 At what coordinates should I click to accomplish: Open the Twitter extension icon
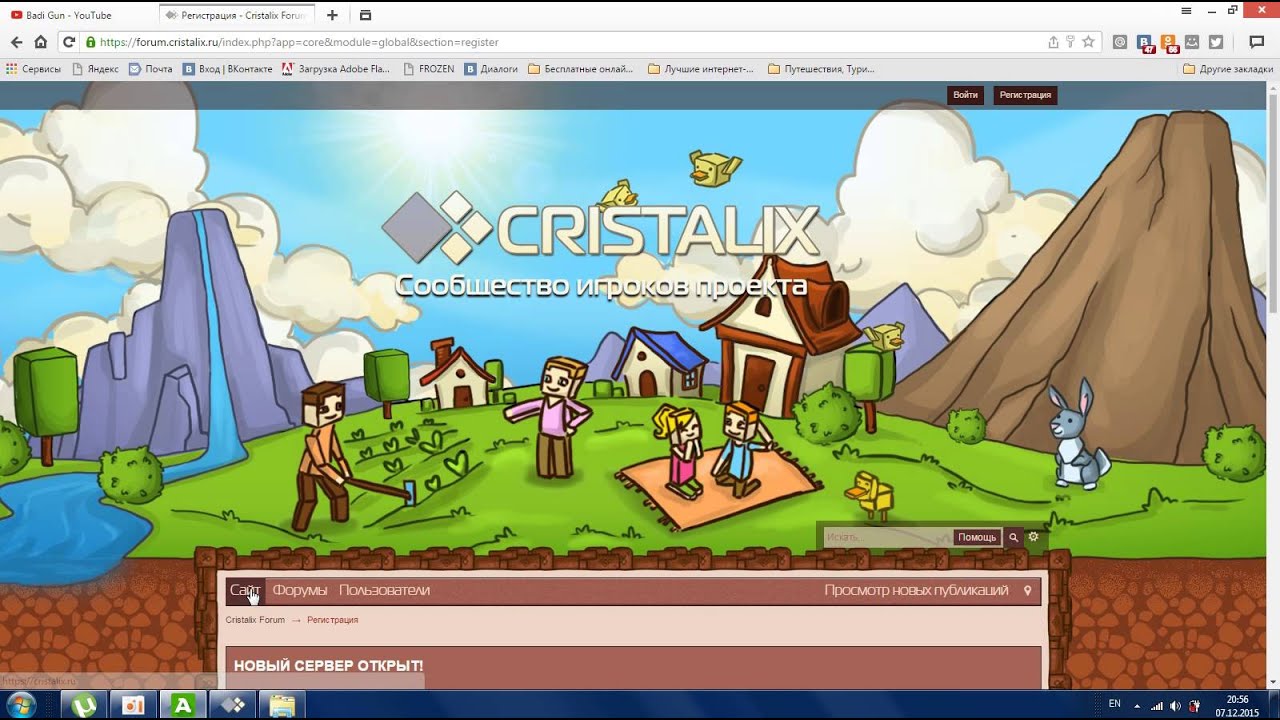(1216, 42)
